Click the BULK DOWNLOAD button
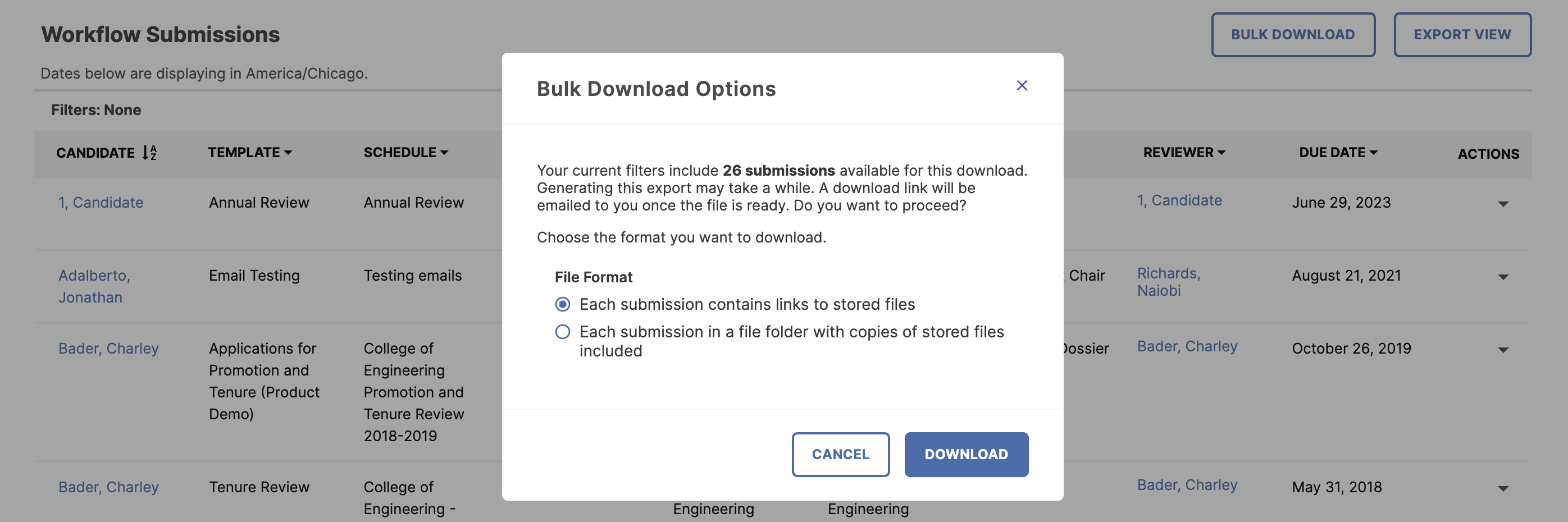The width and height of the screenshot is (1568, 522). coord(1293,34)
